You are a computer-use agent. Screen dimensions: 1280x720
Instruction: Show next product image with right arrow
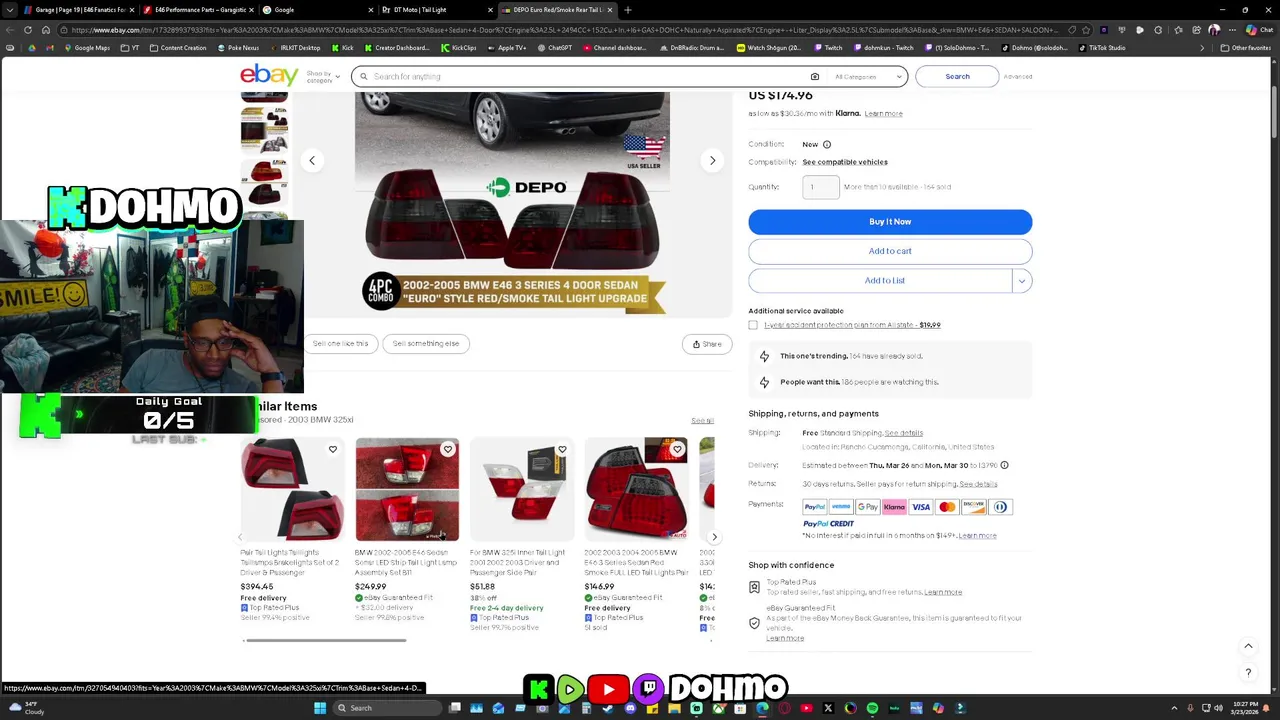(712, 160)
